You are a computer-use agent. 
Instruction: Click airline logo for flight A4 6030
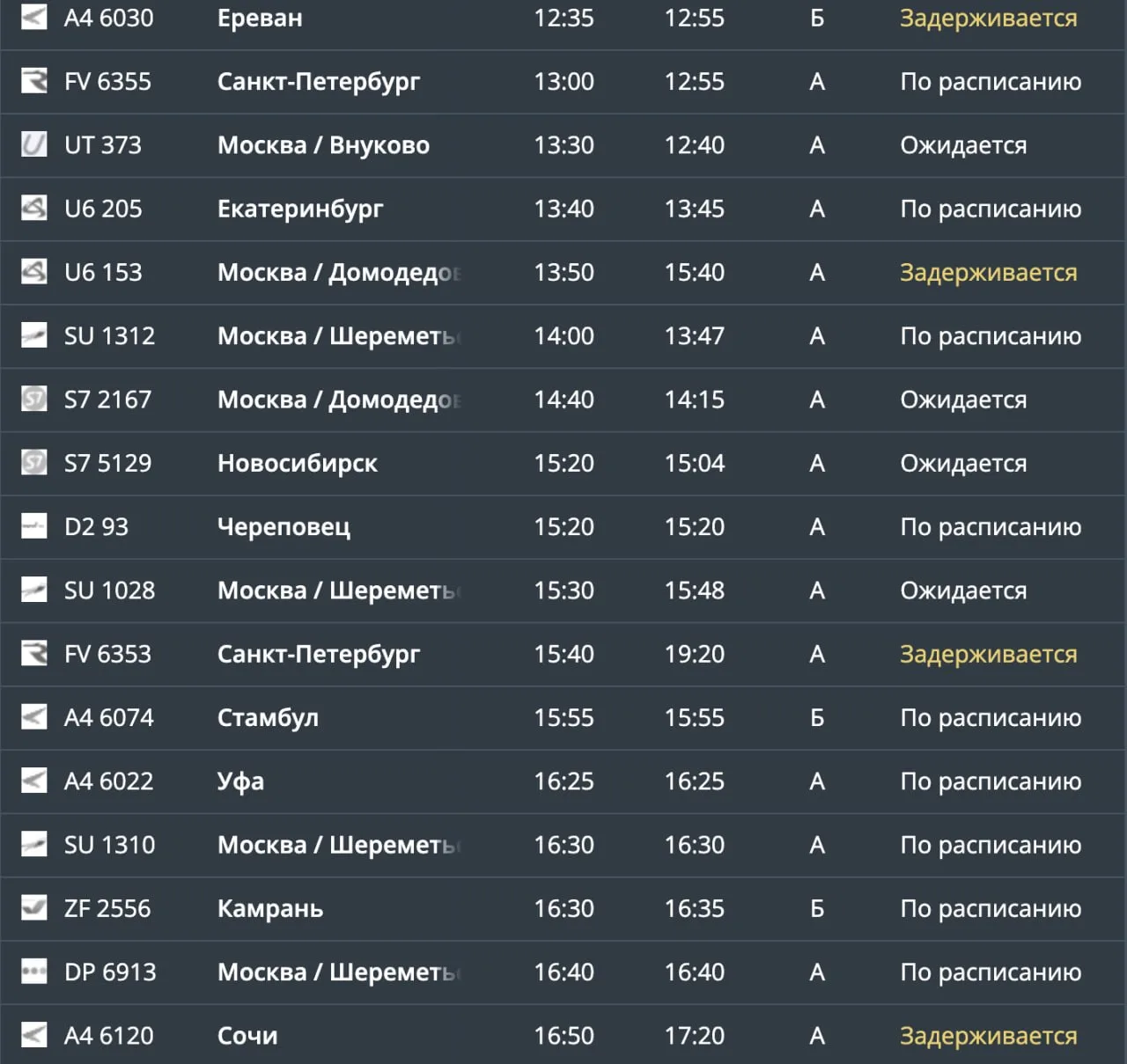(x=33, y=18)
